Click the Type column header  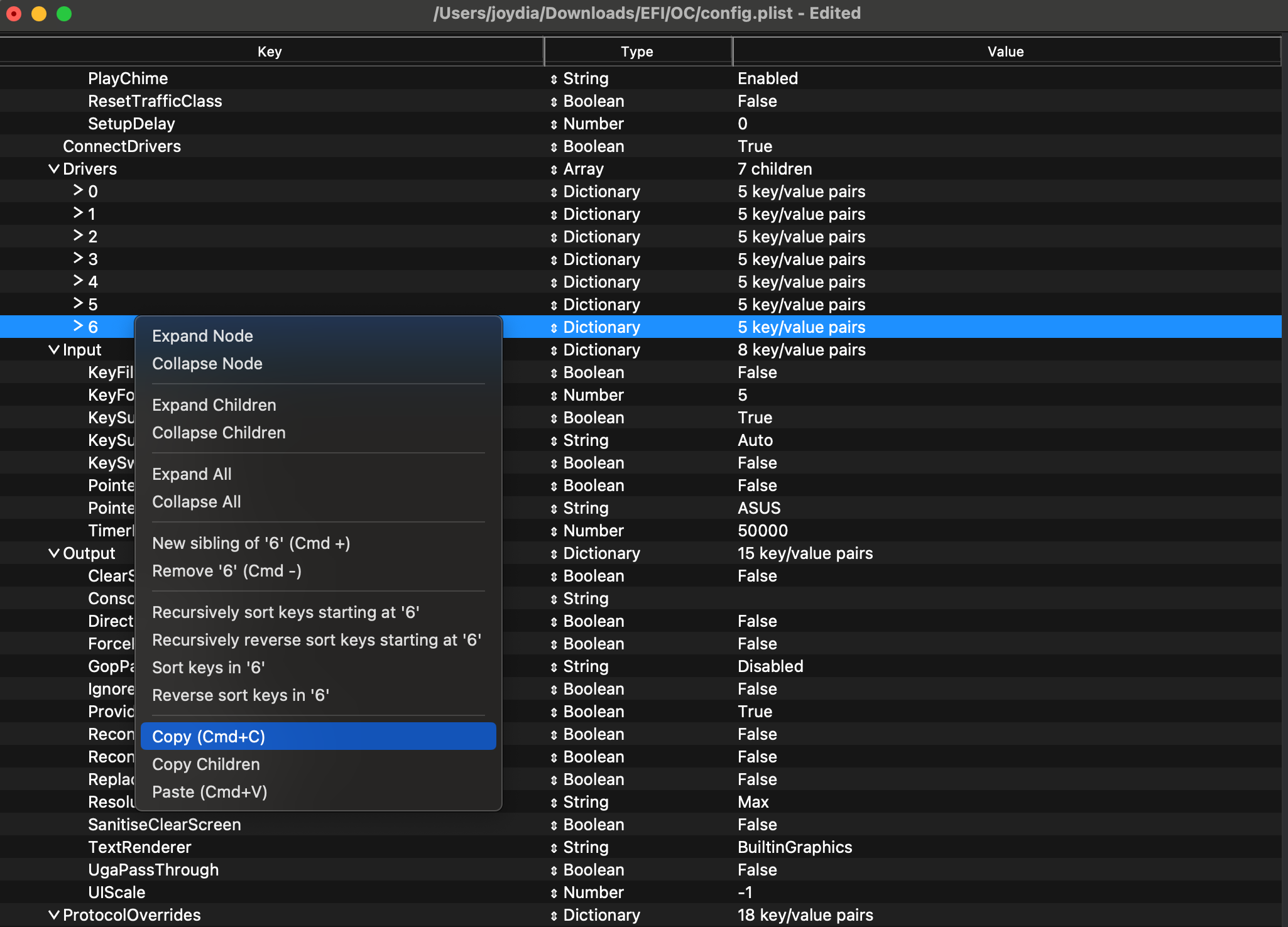point(638,51)
